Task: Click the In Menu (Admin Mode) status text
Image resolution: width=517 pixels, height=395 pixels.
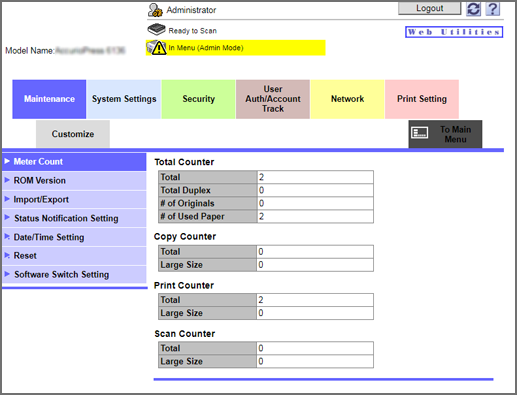Action: pos(206,48)
